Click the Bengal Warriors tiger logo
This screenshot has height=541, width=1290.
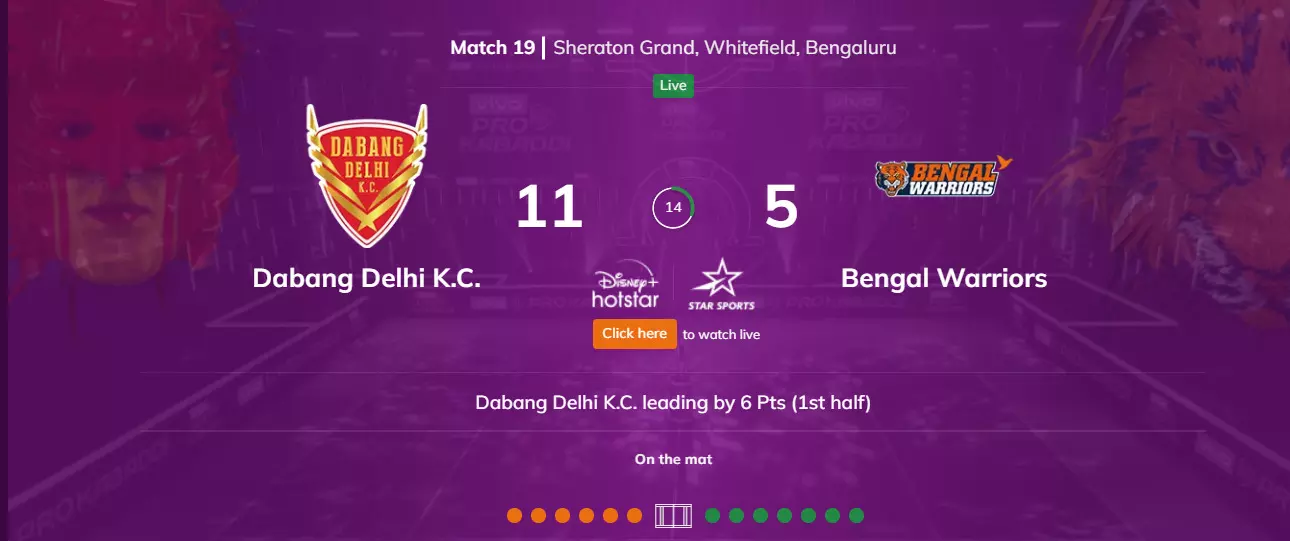944,177
